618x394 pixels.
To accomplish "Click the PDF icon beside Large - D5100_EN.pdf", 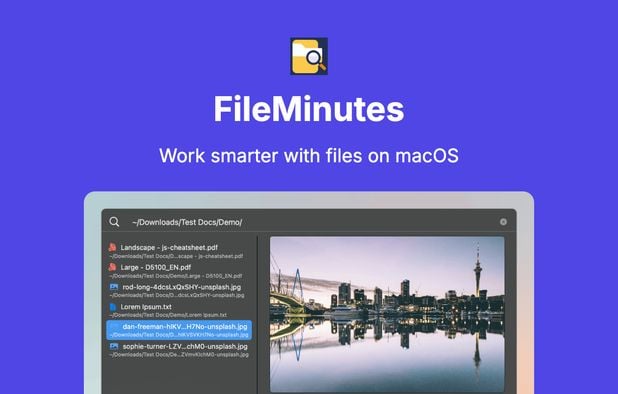I will tap(113, 267).
